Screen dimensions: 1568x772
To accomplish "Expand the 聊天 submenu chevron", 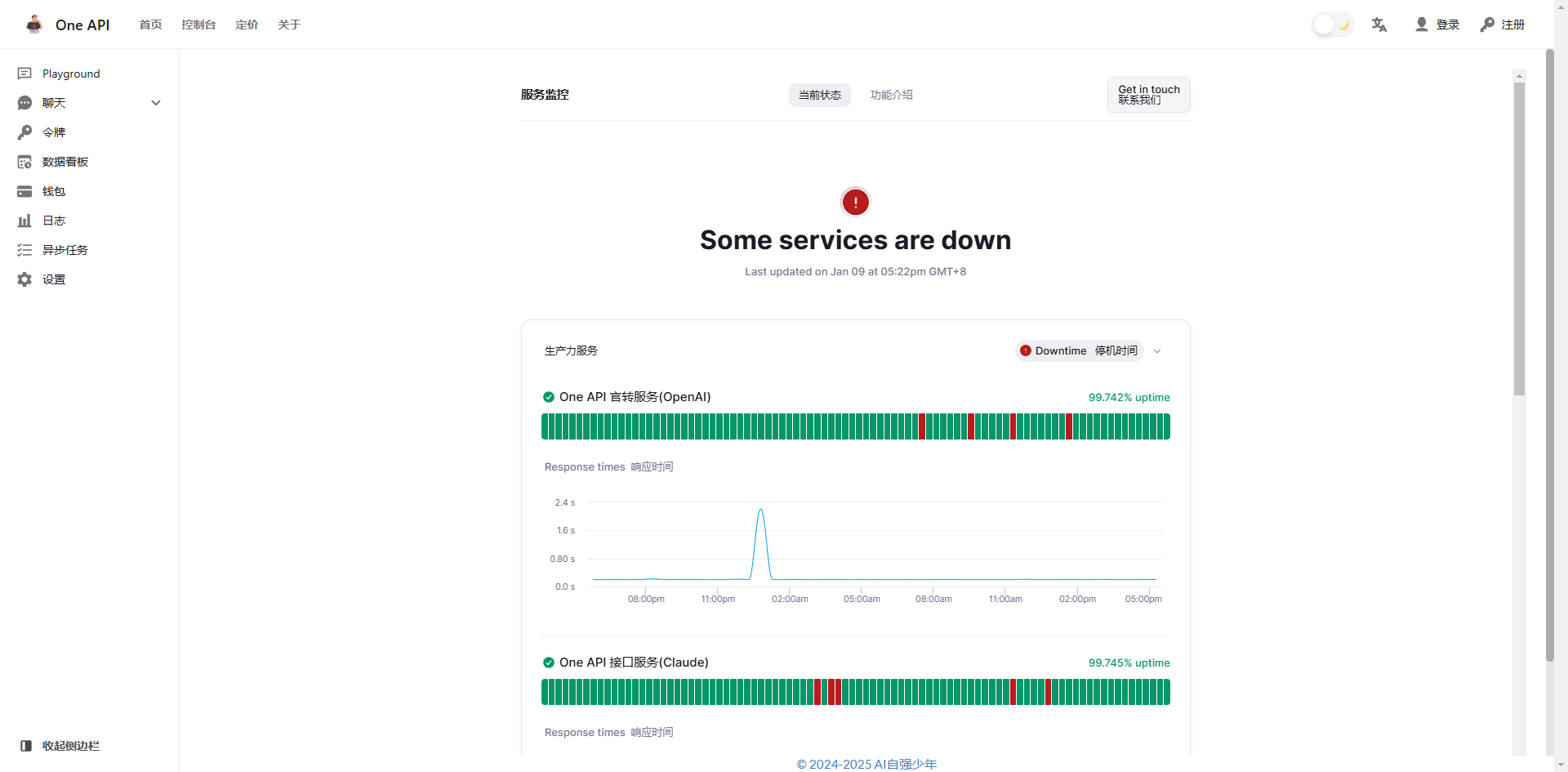I will tap(156, 103).
